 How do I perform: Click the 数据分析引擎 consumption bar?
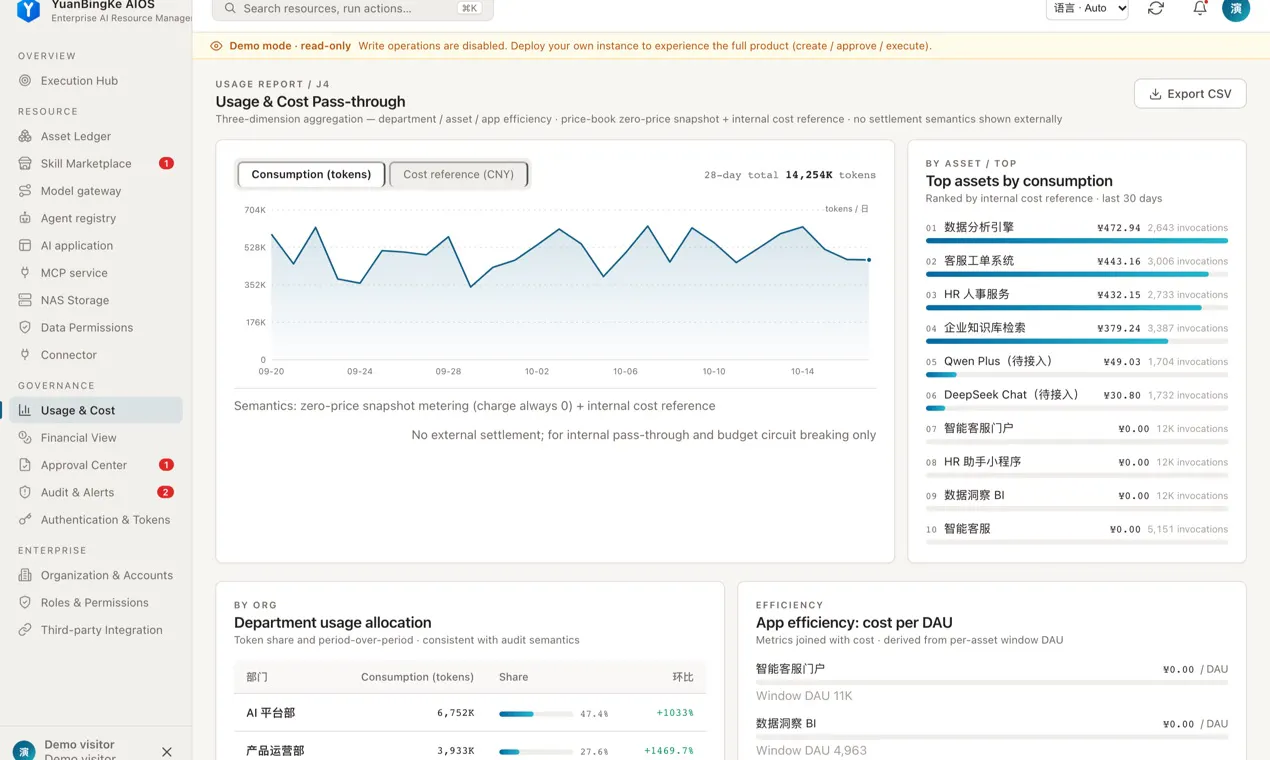point(1077,241)
